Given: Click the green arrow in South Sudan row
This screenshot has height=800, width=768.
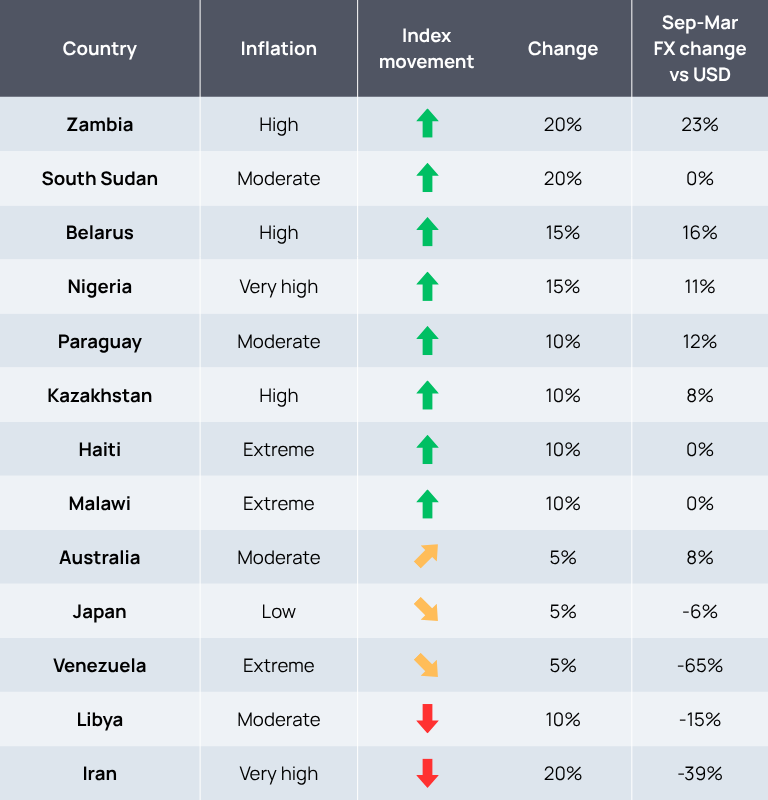Looking at the screenshot, I should (427, 179).
